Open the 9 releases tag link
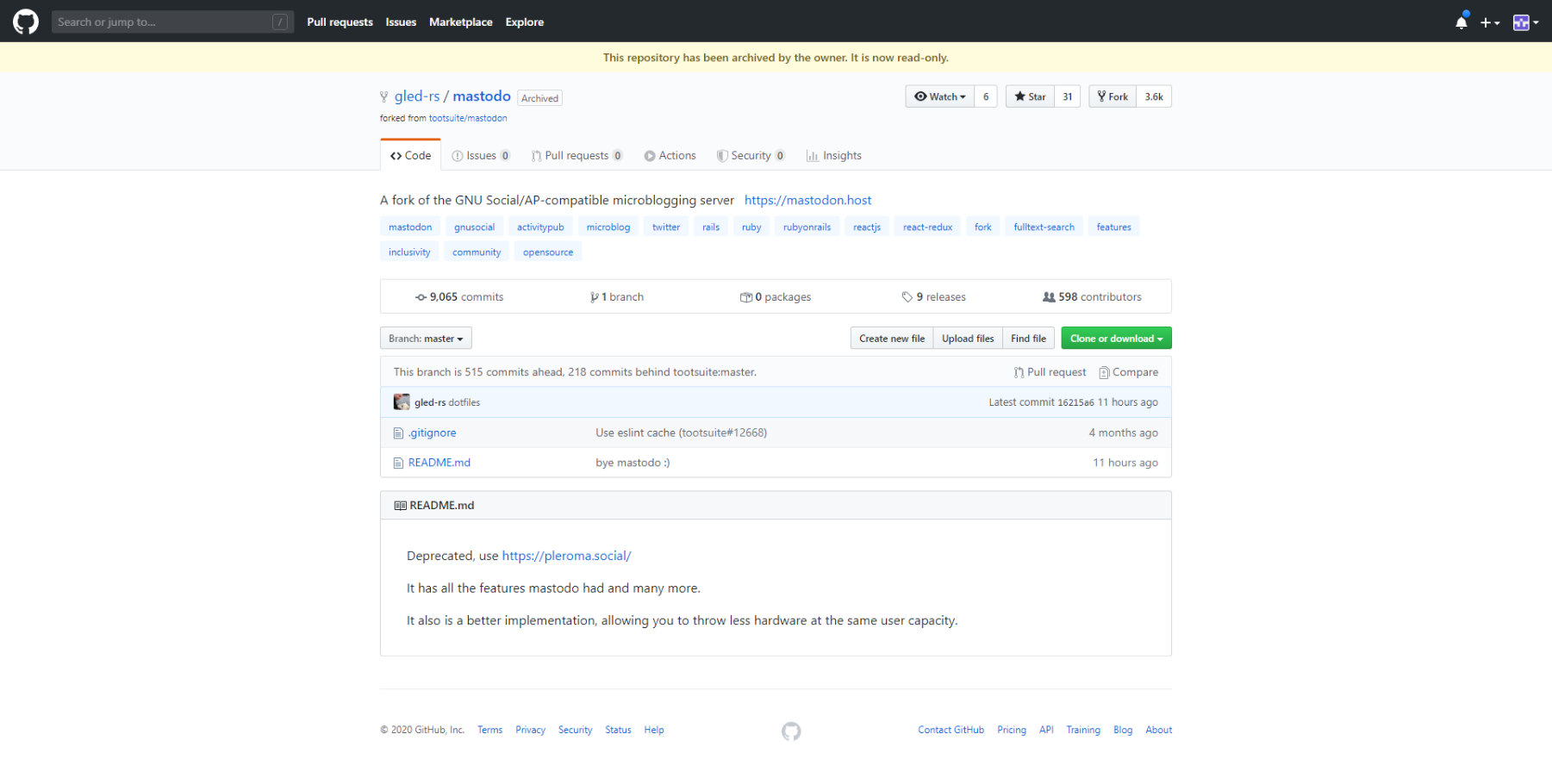 (933, 297)
